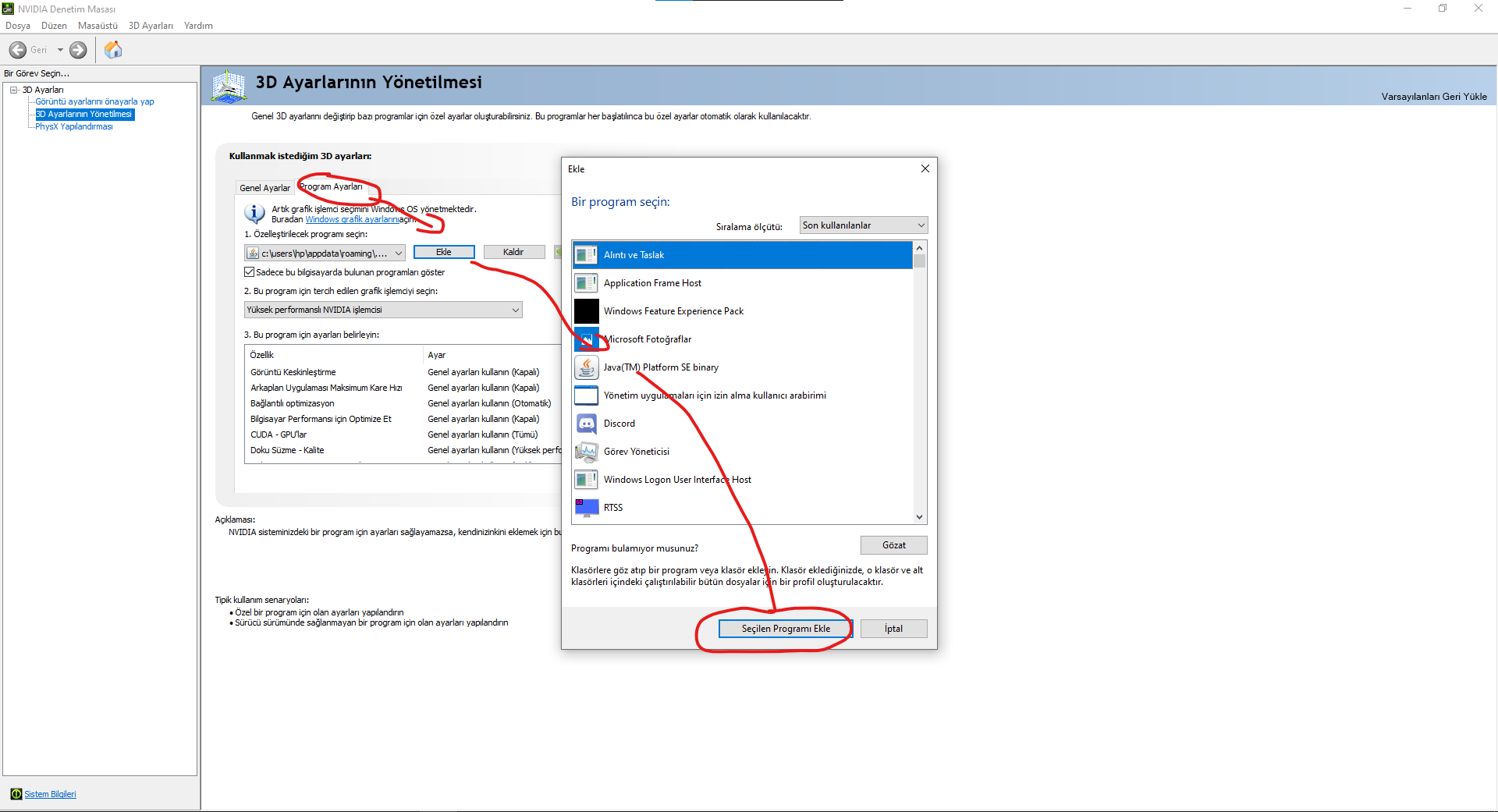Close the Ekle dialog
The height and width of the screenshot is (812, 1498).
coord(925,168)
